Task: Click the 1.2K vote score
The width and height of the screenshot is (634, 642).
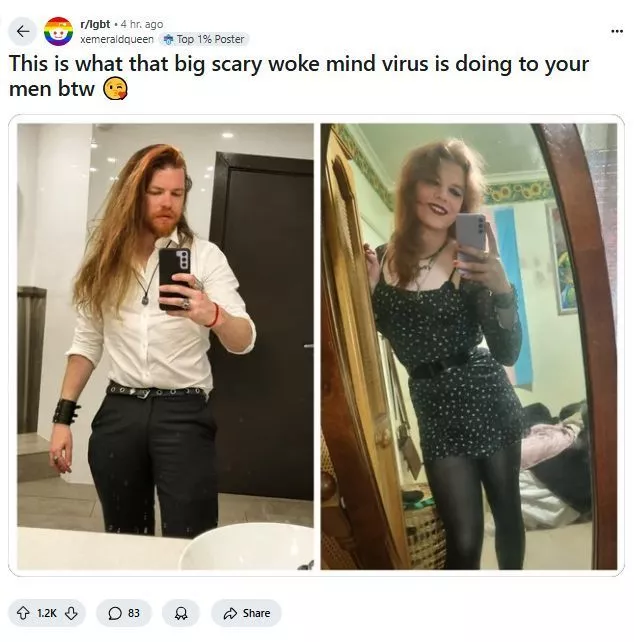Action: [47, 613]
